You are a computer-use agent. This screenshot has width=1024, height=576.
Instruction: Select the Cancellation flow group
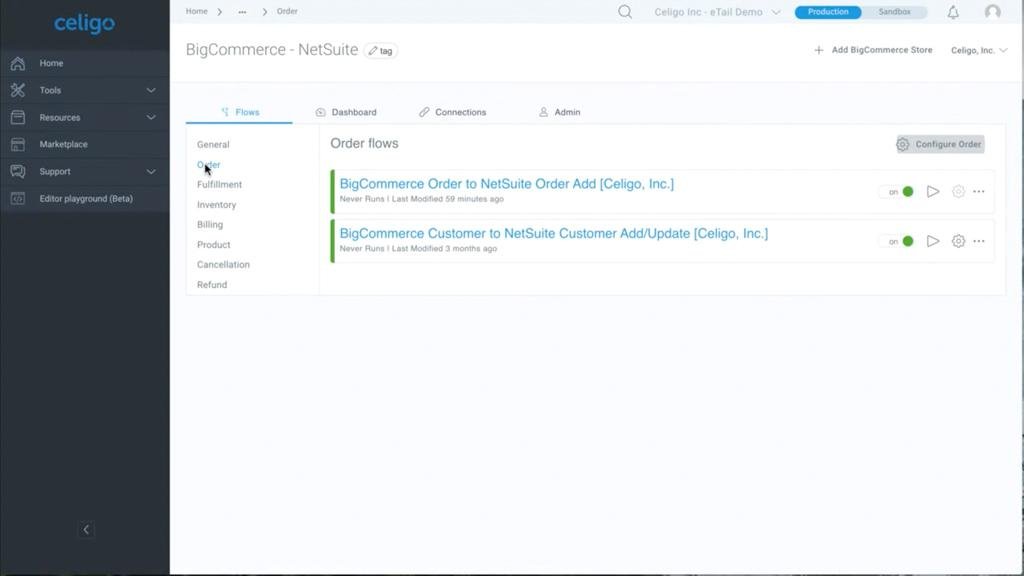(223, 264)
